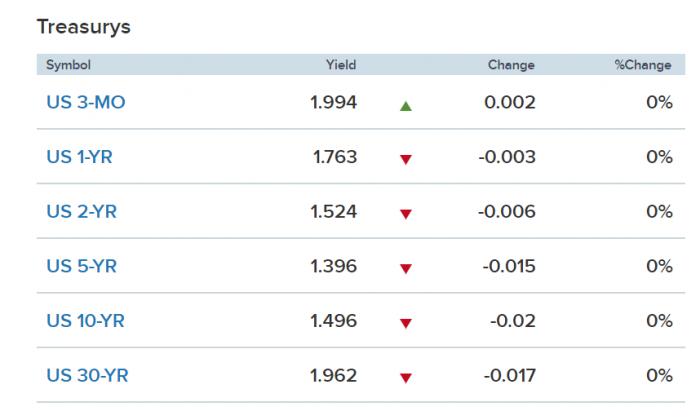The height and width of the screenshot is (420, 700).
Task: Click the red down arrow for US 5-YR
Action: click(405, 268)
